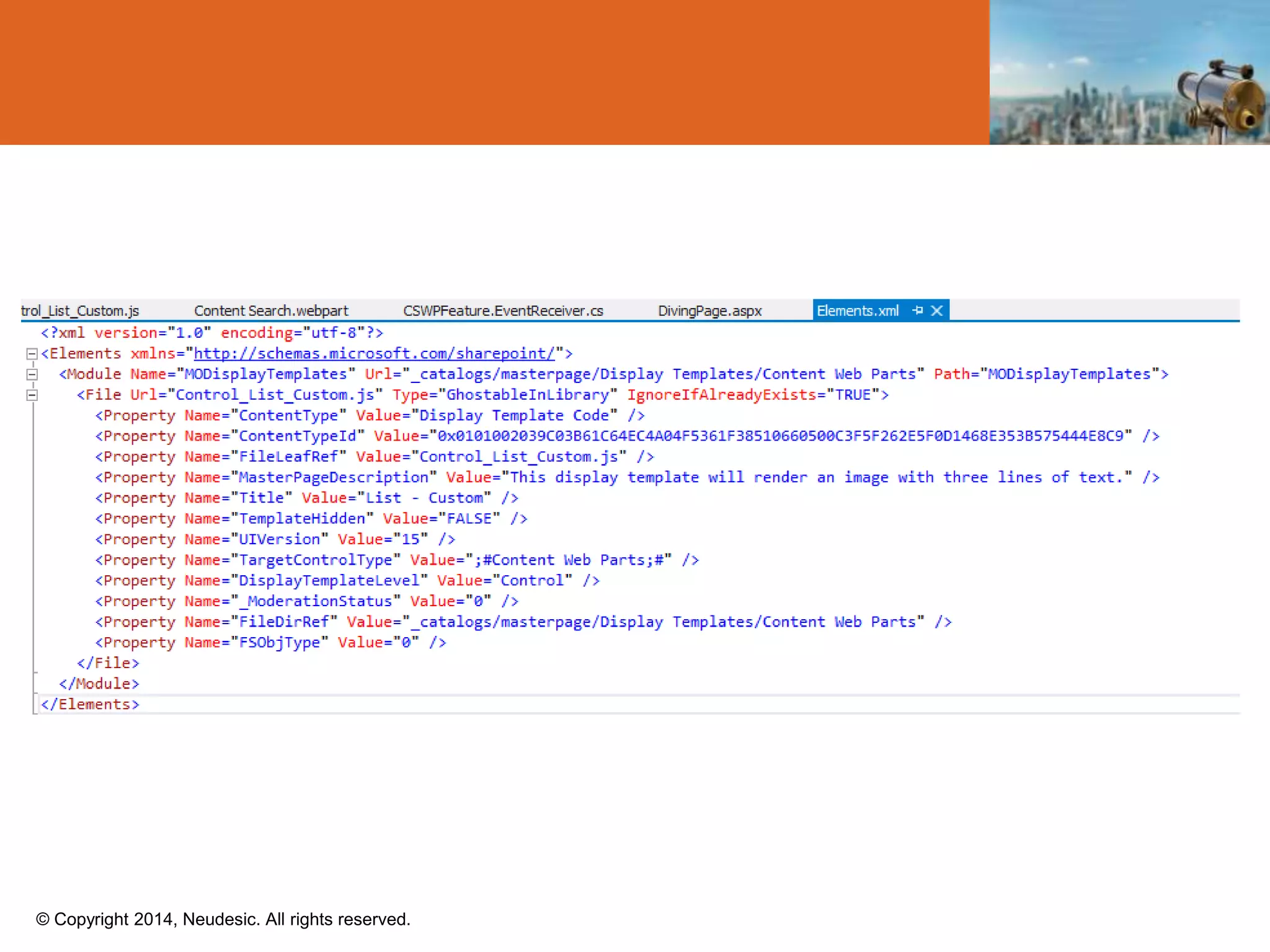Collapse the Elements XML node
This screenshot has width=1270, height=952.
[32, 354]
